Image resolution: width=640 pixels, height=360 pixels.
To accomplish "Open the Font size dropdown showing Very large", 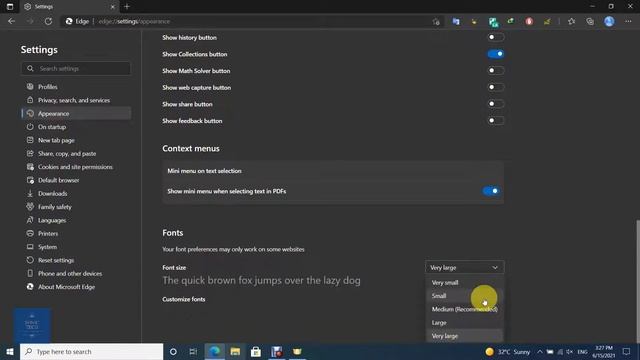I will click(x=464, y=267).
